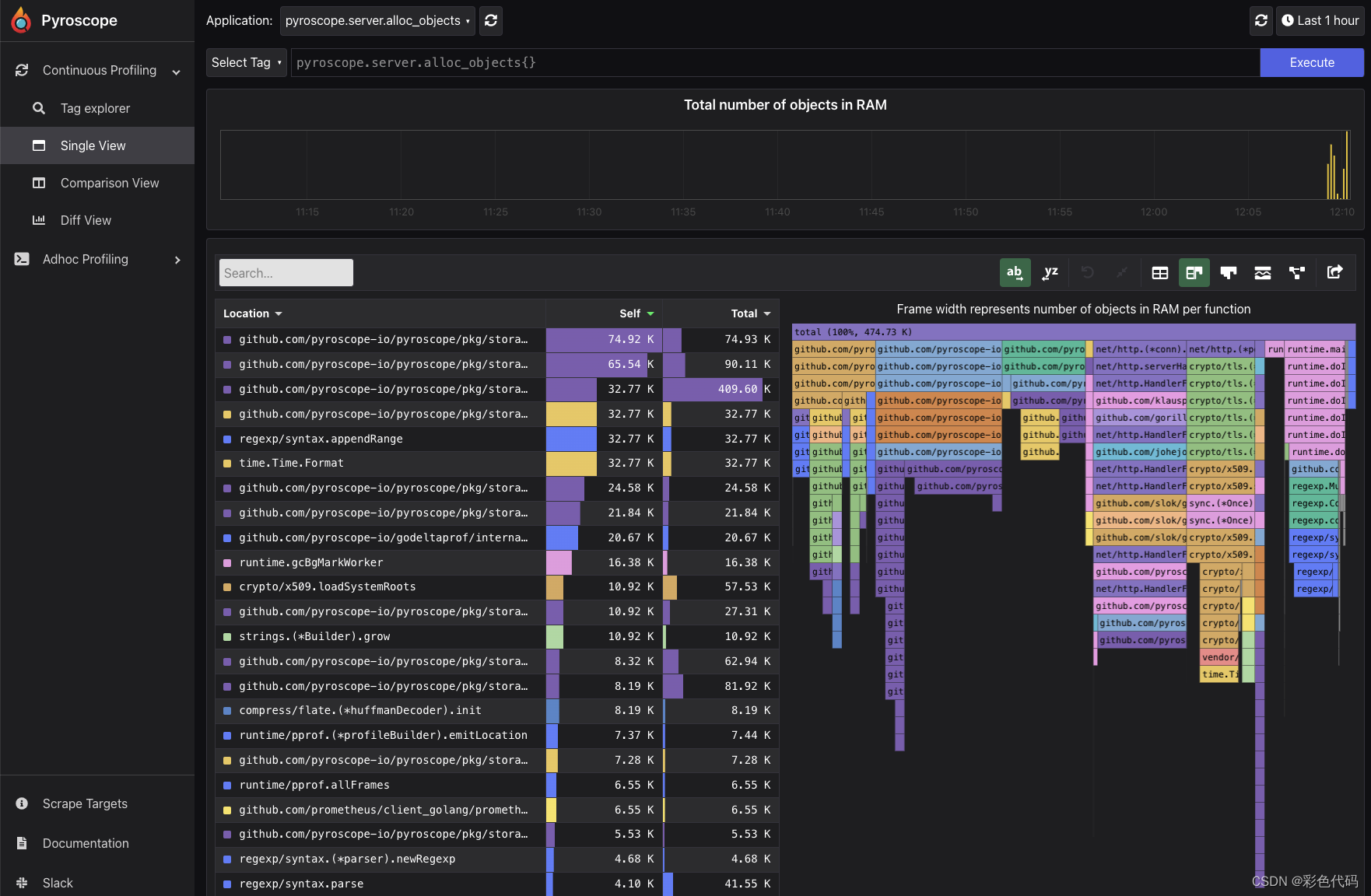This screenshot has width=1371, height=896.
Task: Focus the query input field
Action: pyautogui.click(x=775, y=62)
